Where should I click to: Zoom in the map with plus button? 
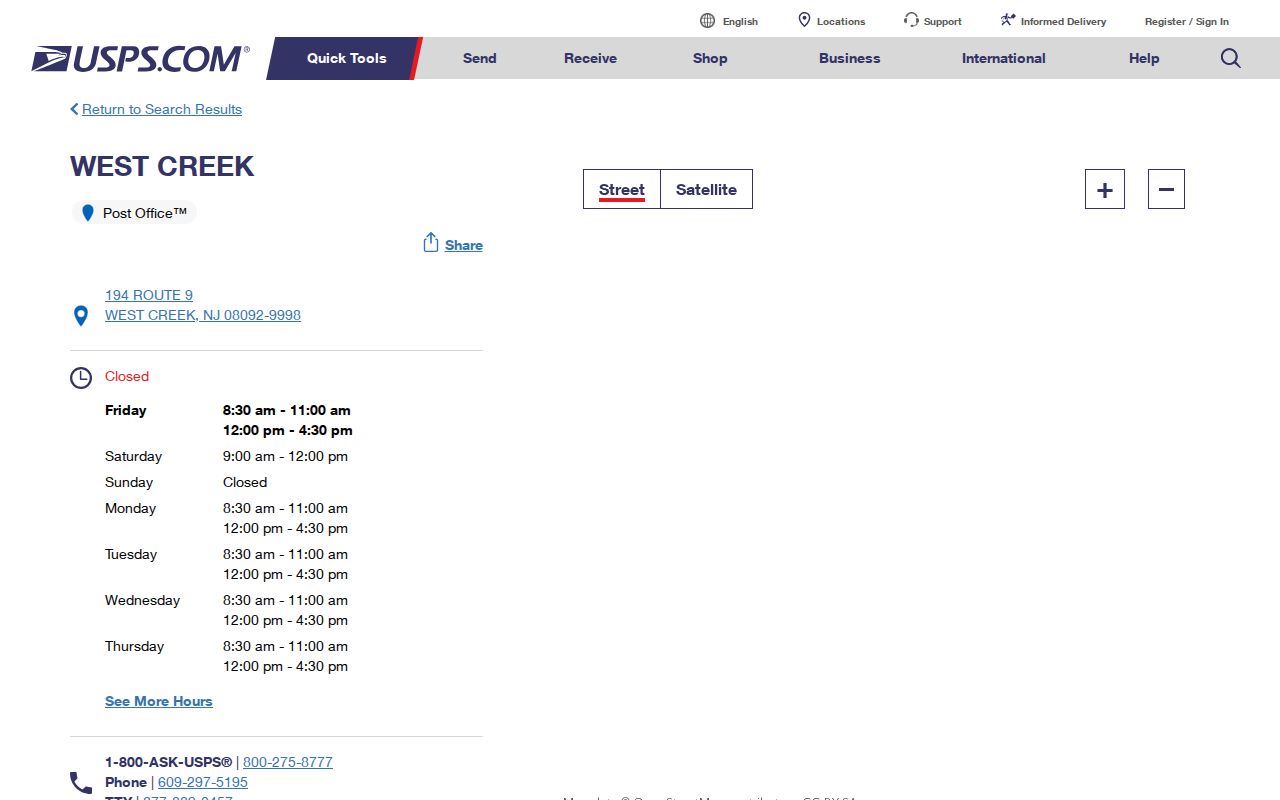pyautogui.click(x=1105, y=189)
